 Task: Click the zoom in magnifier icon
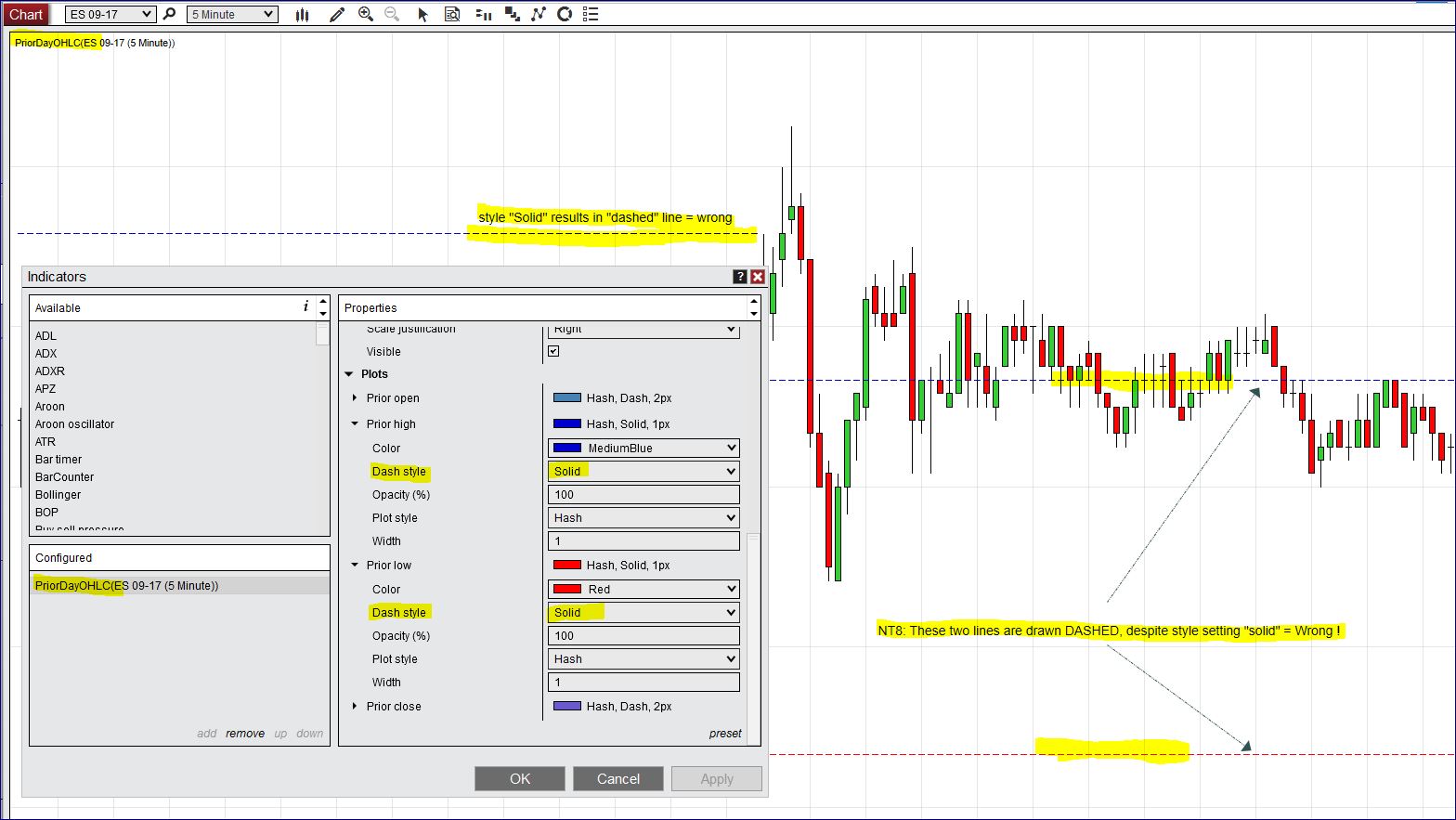(366, 14)
